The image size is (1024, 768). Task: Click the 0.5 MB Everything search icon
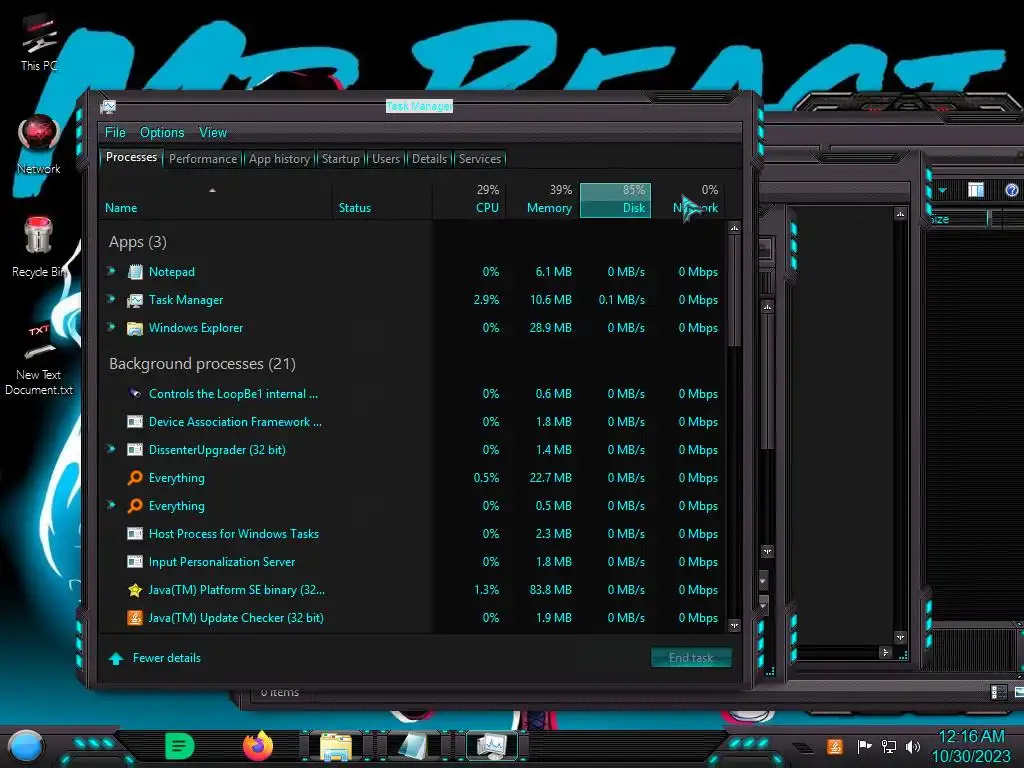point(135,506)
